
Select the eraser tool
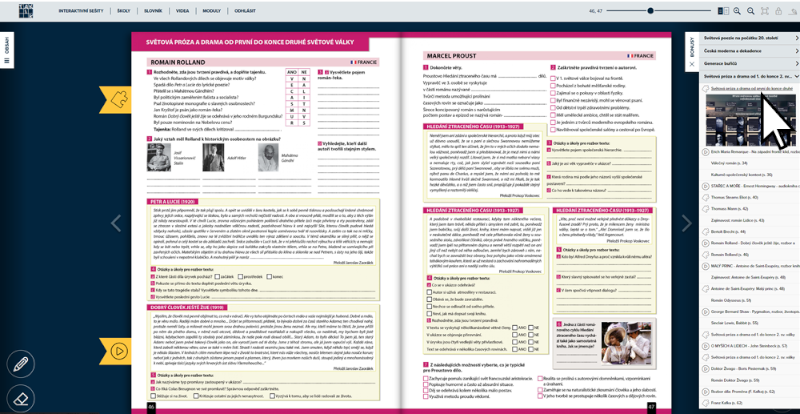pos(20,398)
